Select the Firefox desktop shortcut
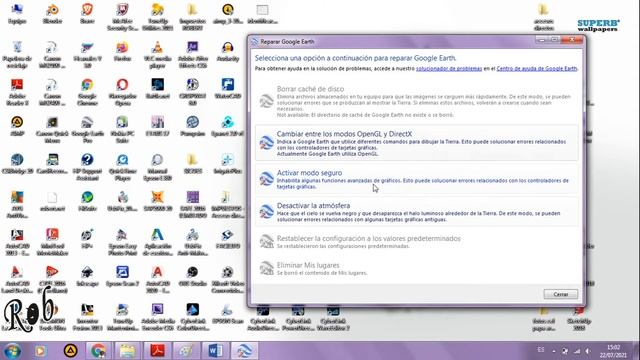Image resolution: width=640 pixels, height=360 pixels. pyautogui.click(x=122, y=52)
